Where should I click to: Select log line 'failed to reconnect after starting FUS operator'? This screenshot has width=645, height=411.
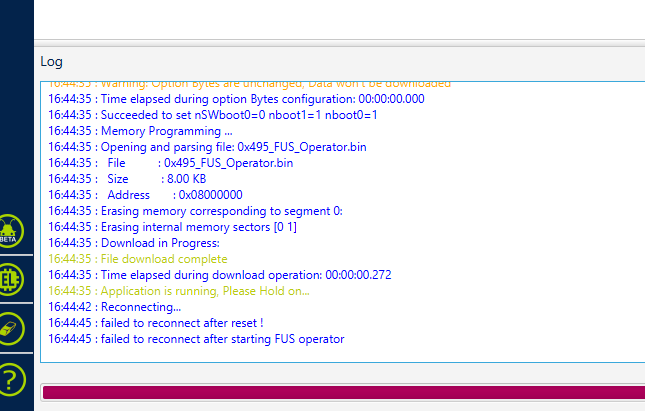pos(196,339)
